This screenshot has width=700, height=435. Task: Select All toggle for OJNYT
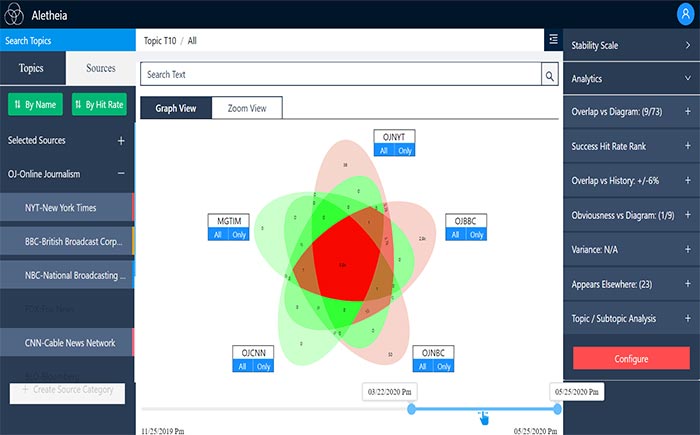click(x=383, y=151)
